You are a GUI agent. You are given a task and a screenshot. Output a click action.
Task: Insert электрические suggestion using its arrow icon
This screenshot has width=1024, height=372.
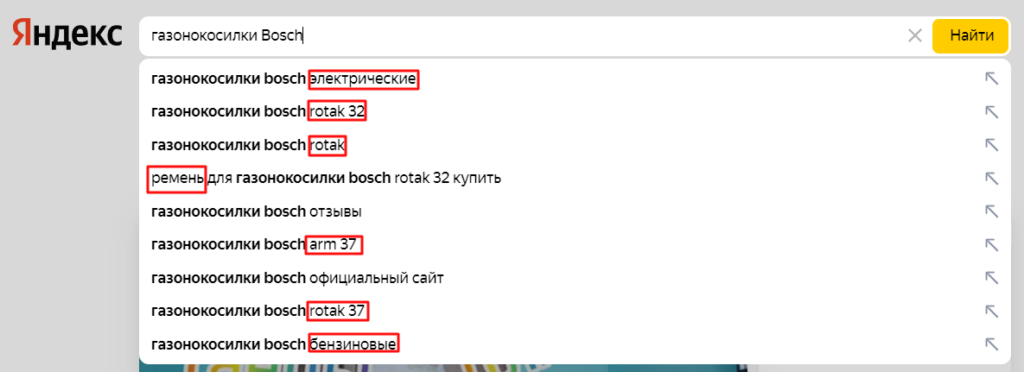tap(991, 79)
